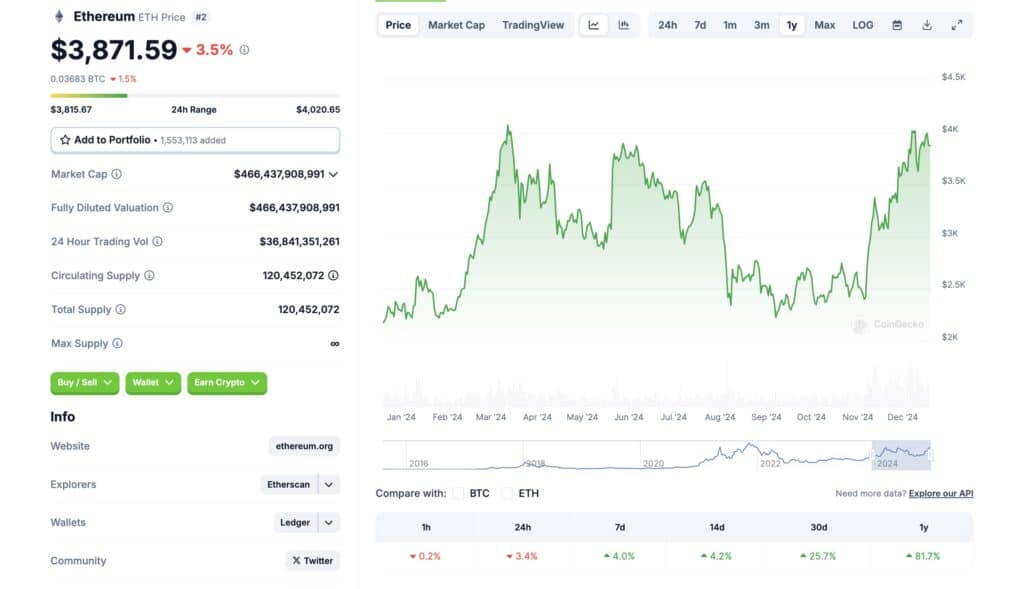Click right handle of chart range selector
1024x589 pixels.
(x=931, y=455)
